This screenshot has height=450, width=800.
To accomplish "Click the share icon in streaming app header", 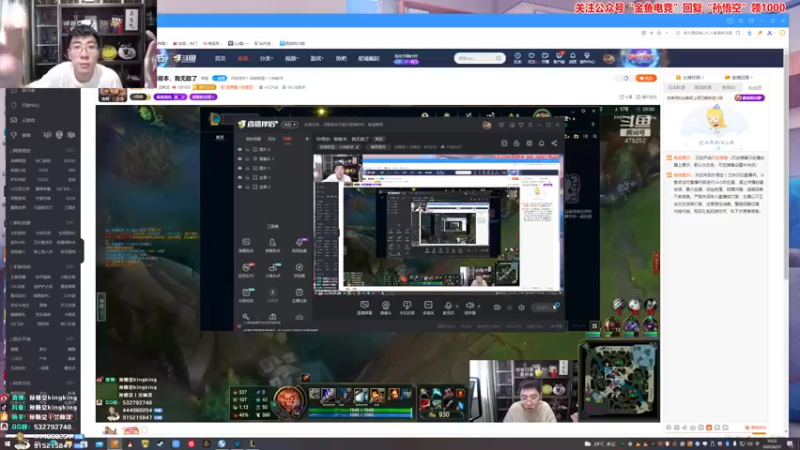I will coord(554,143).
